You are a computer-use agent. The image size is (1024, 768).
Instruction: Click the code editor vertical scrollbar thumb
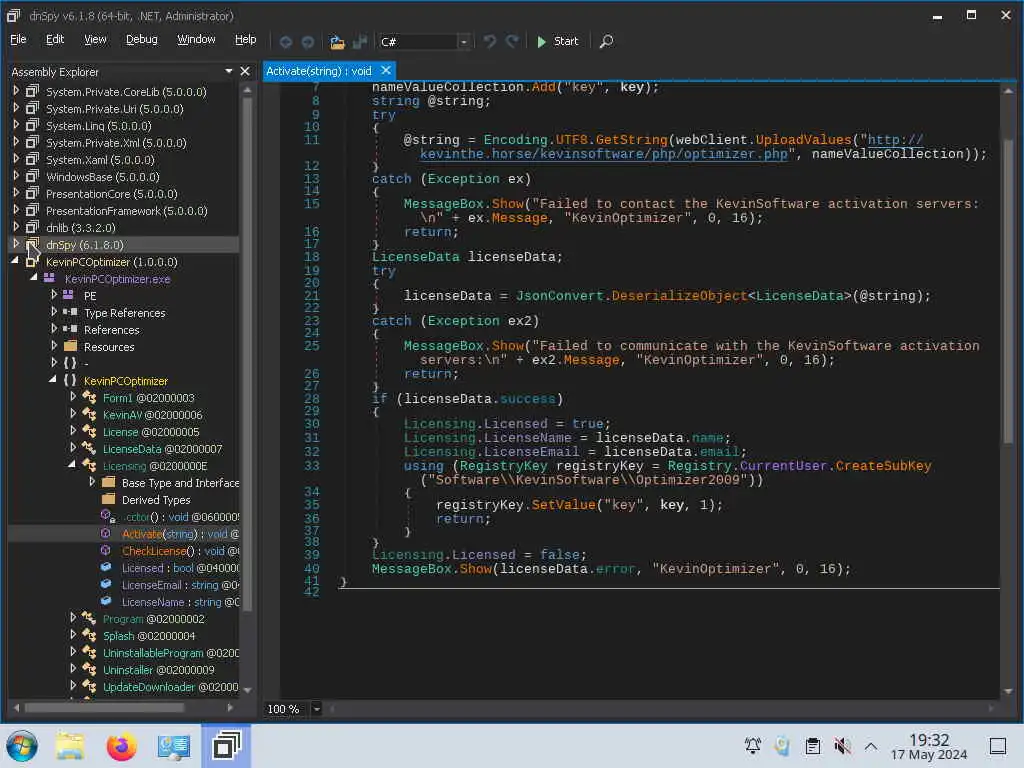[x=1008, y=291]
